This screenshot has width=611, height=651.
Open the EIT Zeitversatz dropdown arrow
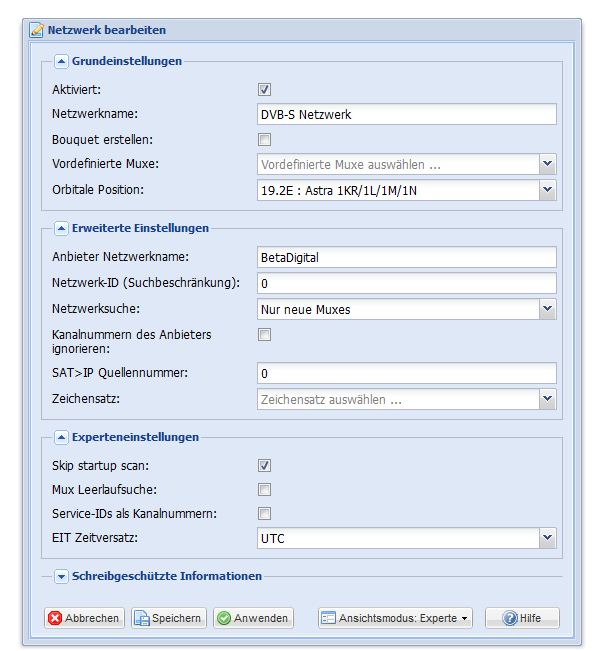(547, 538)
